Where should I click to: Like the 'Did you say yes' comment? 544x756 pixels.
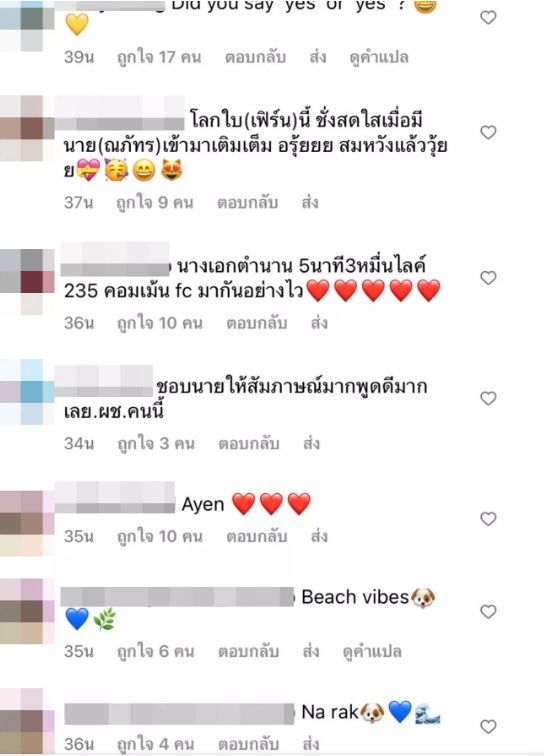click(x=488, y=18)
